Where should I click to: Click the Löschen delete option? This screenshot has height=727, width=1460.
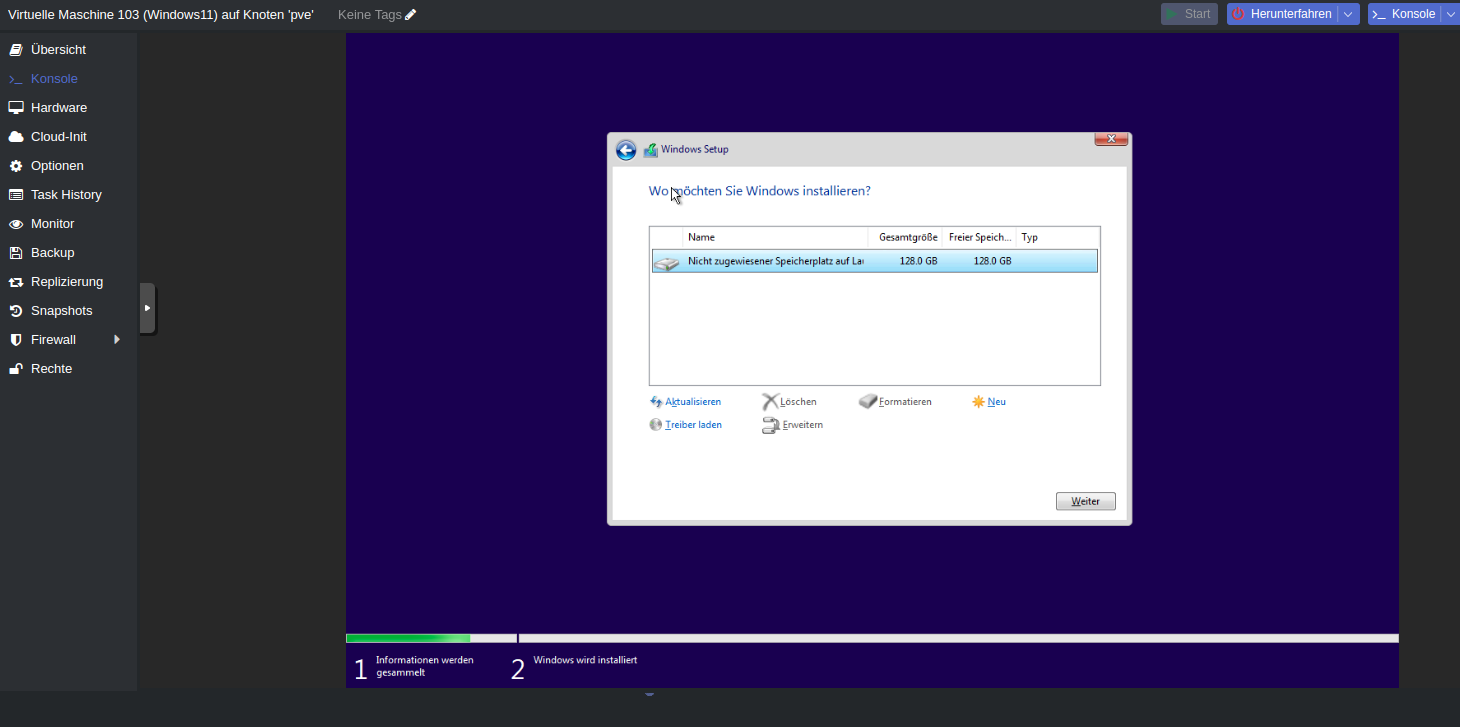[x=798, y=402]
